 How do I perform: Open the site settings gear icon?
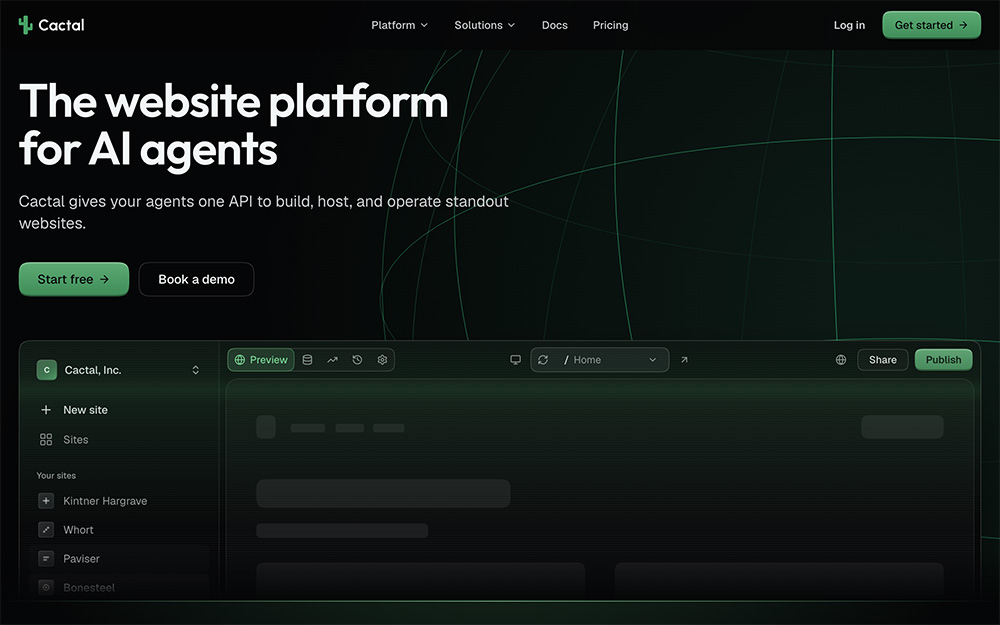pos(382,360)
